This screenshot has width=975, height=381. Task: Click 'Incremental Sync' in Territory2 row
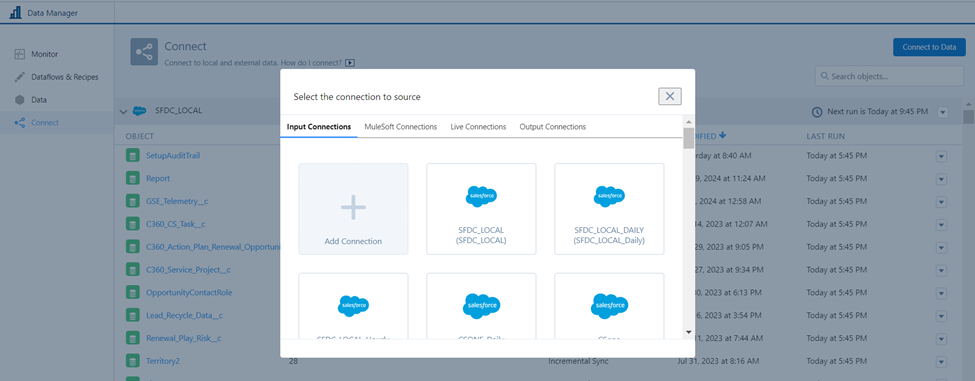click(578, 360)
